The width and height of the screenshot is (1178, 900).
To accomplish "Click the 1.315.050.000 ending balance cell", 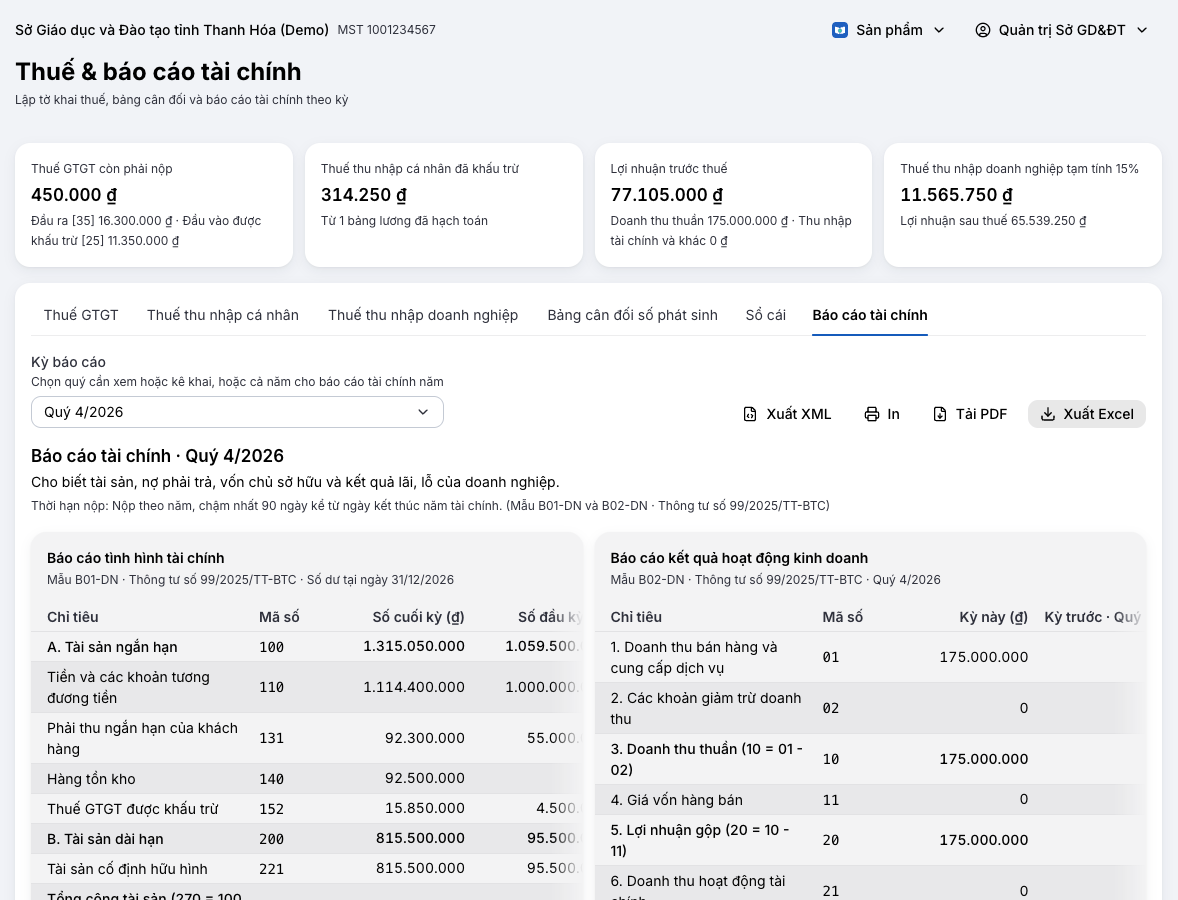I will click(414, 646).
